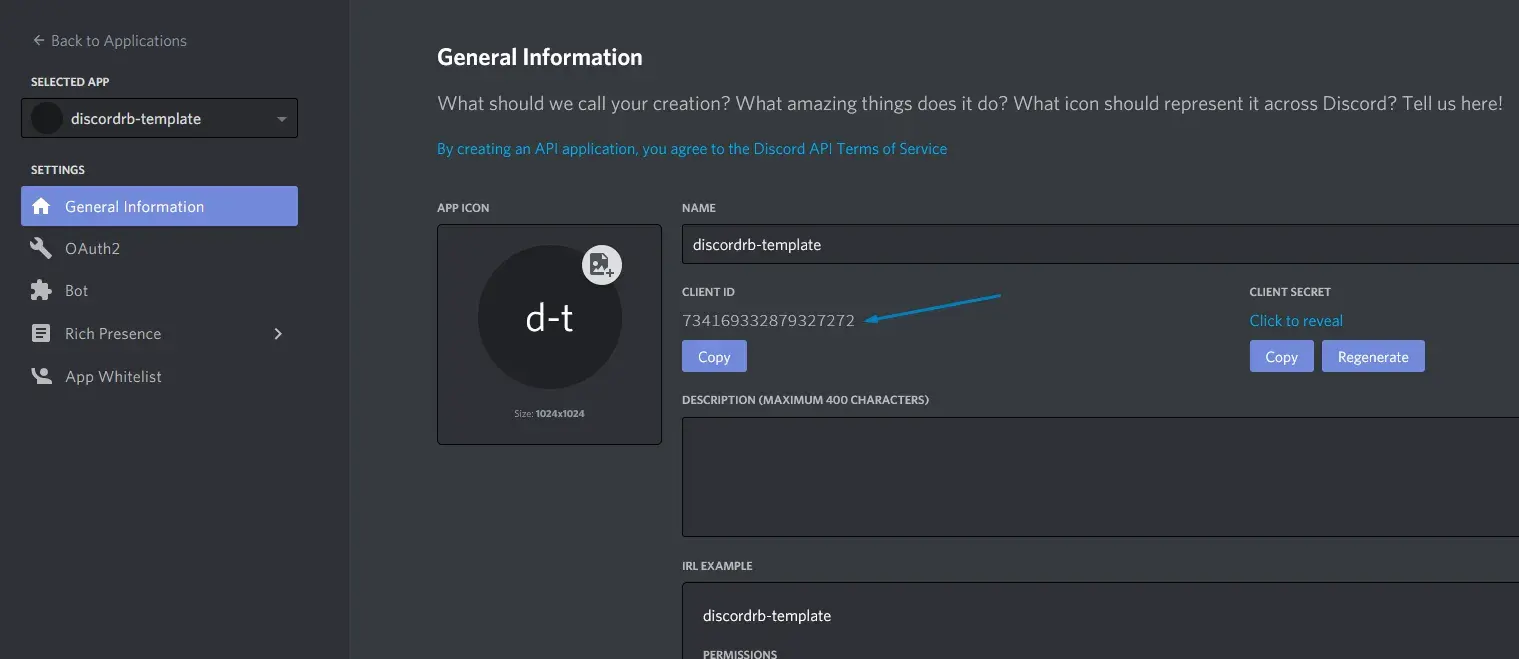
Task: Select the home icon beside General Information
Action: pyautogui.click(x=41, y=206)
